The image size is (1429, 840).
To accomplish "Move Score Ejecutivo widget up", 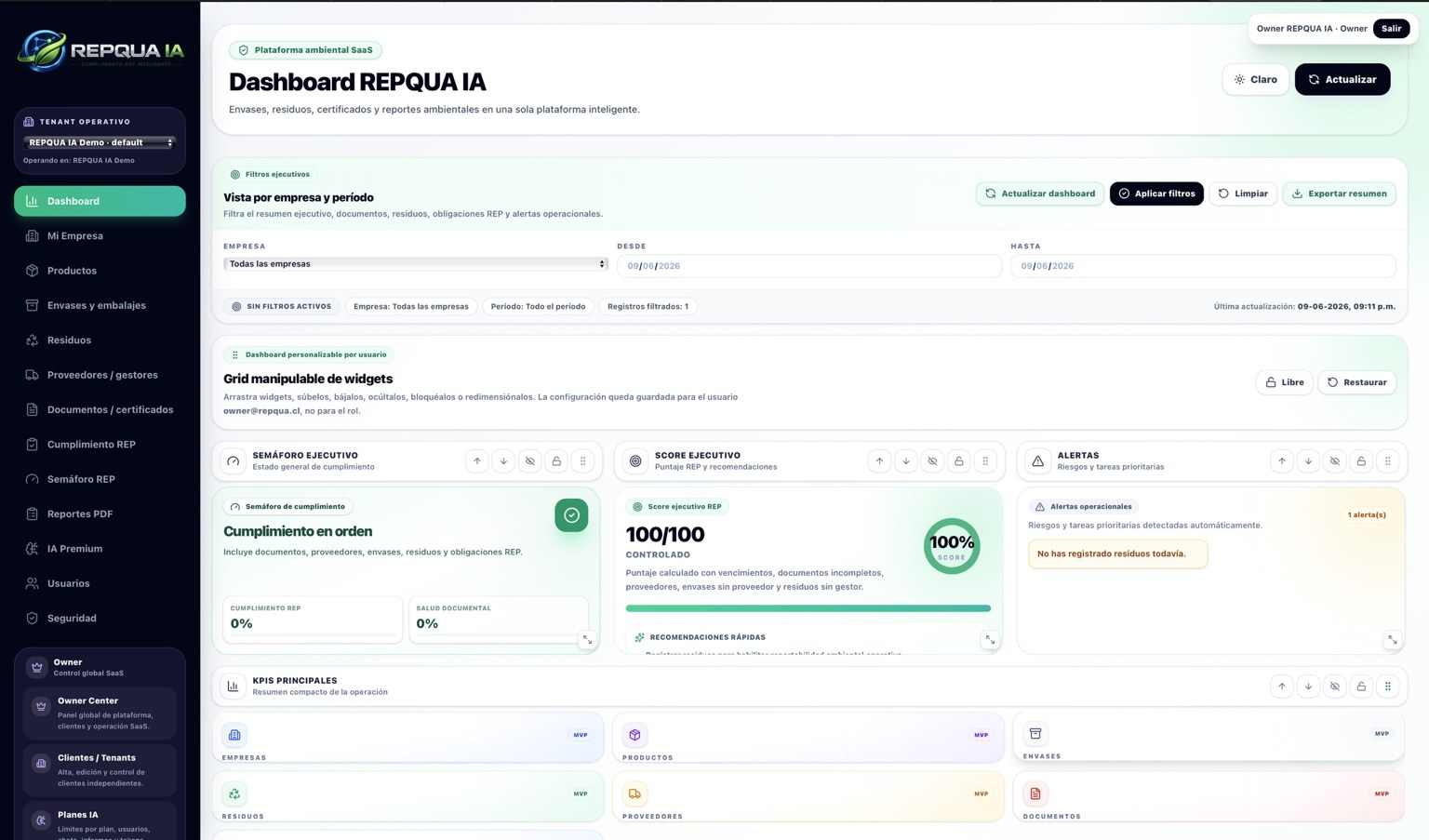I will (x=879, y=461).
